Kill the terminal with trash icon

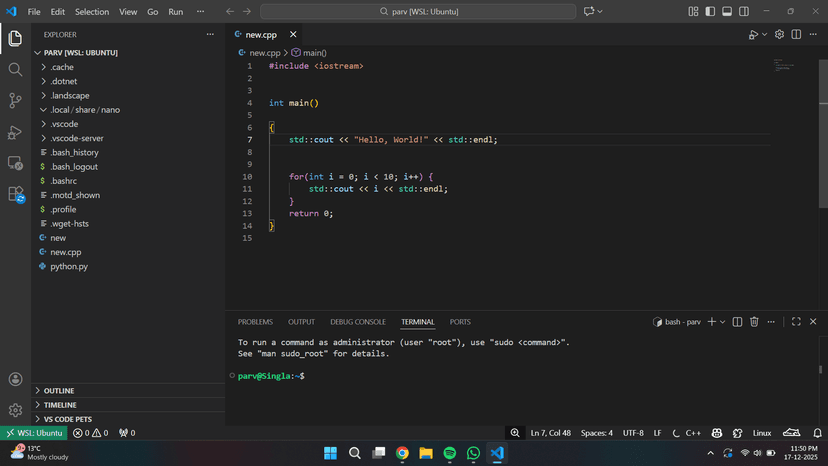click(754, 322)
